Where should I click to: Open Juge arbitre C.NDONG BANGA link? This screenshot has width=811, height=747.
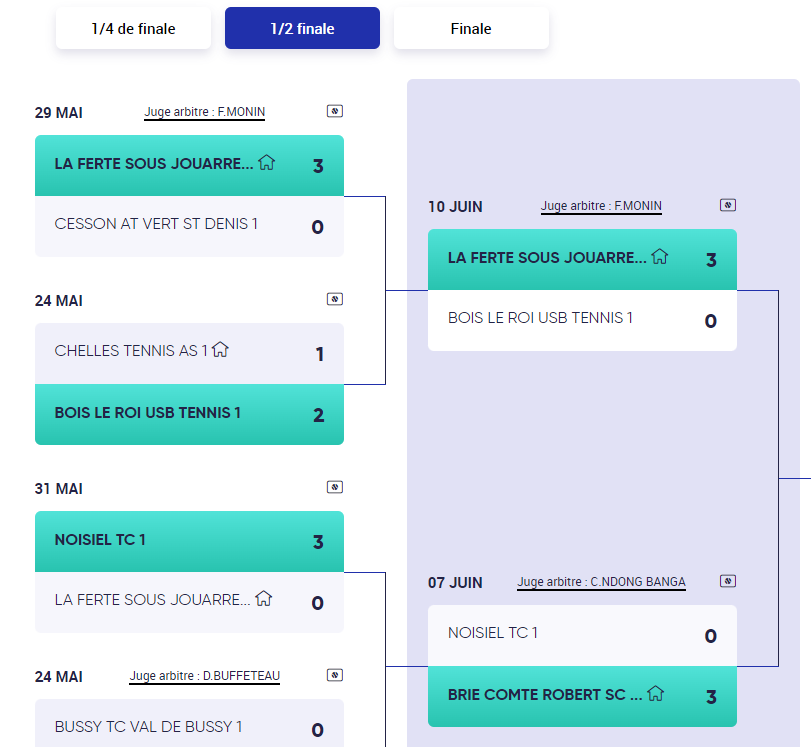pos(602,582)
